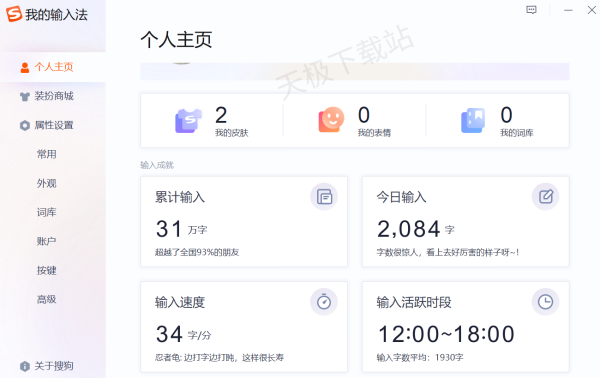Click the 我的皮肤 label

(x=232, y=133)
